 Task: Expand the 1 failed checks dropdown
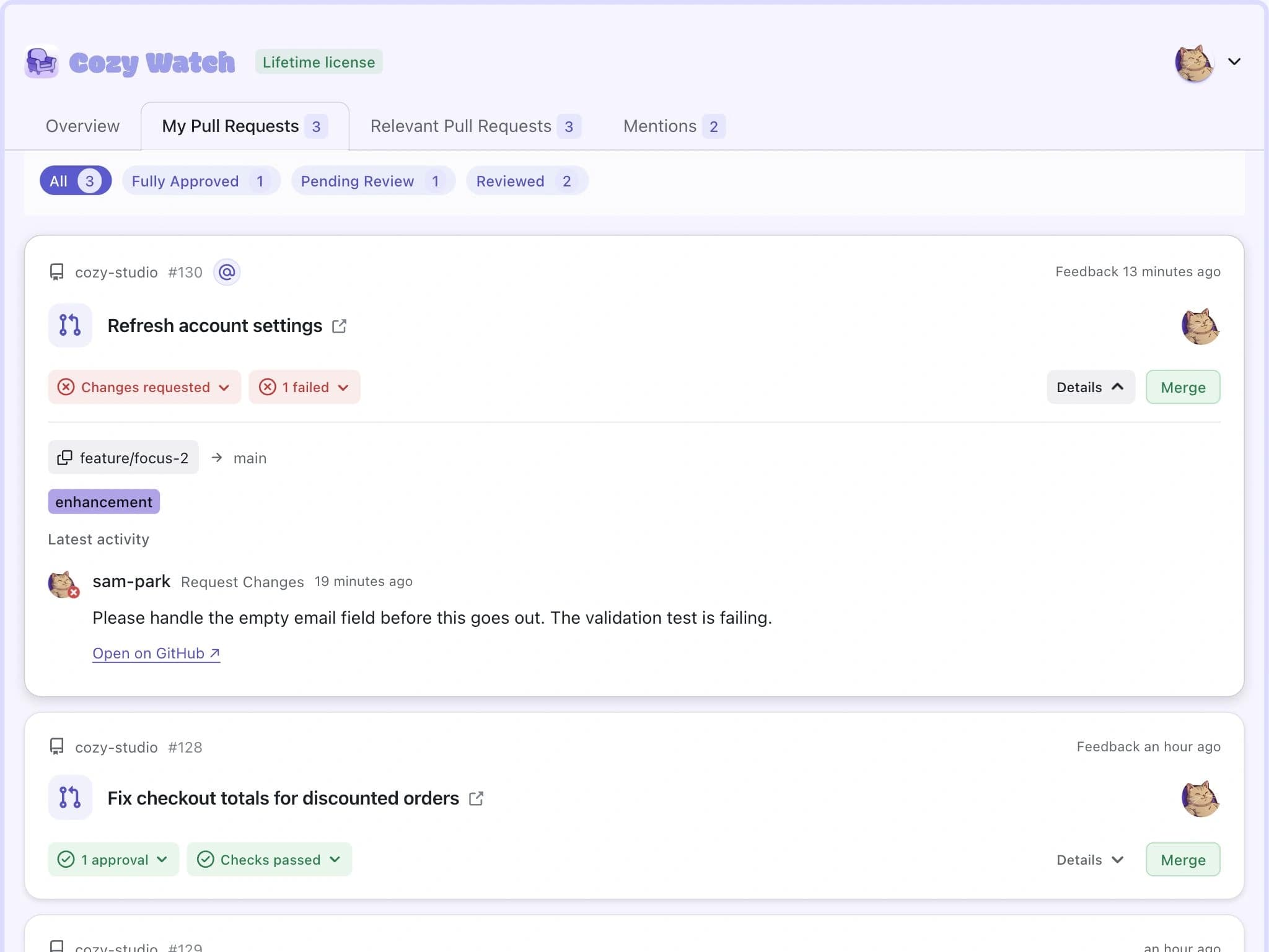point(304,387)
